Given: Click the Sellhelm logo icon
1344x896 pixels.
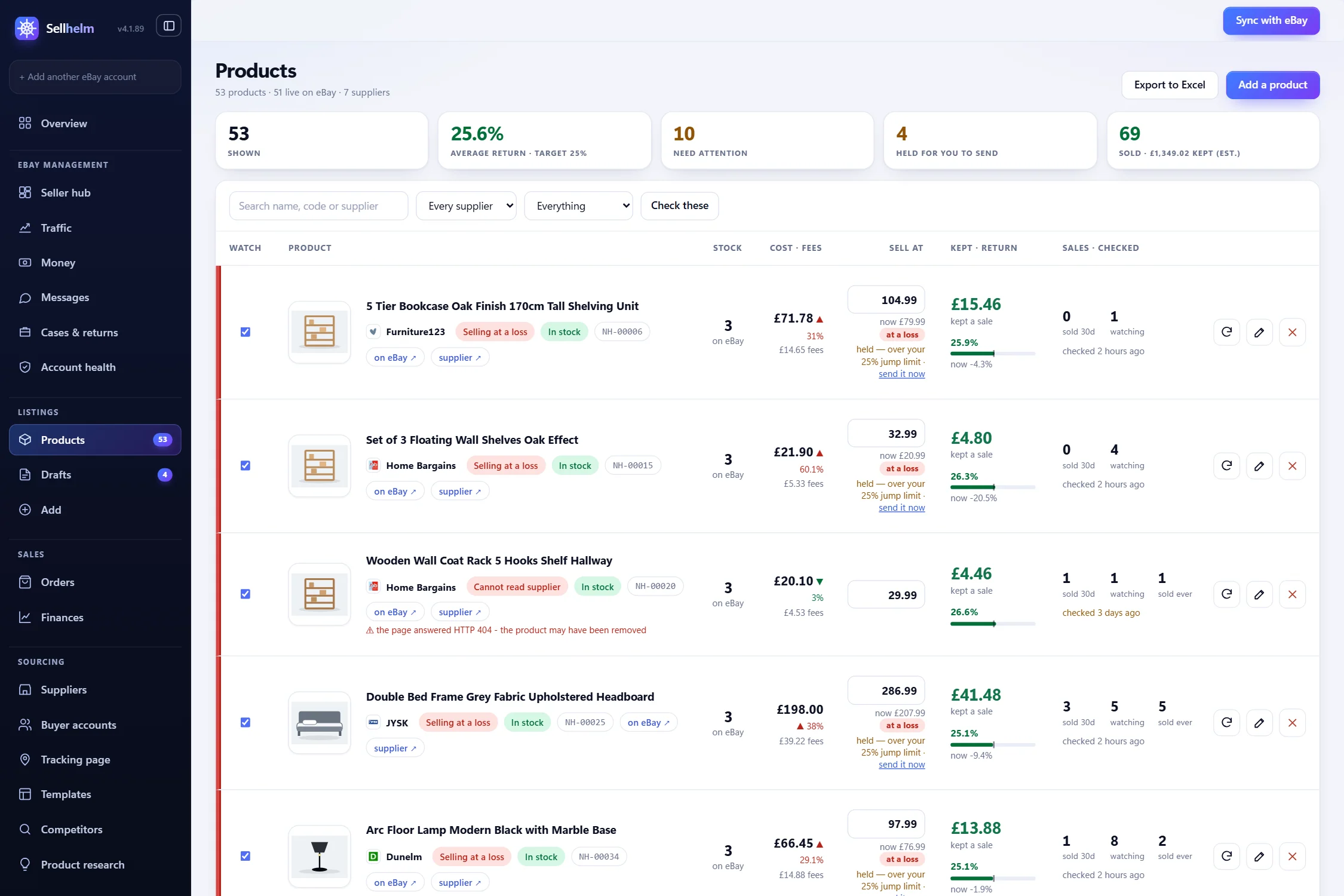Looking at the screenshot, I should [x=26, y=27].
